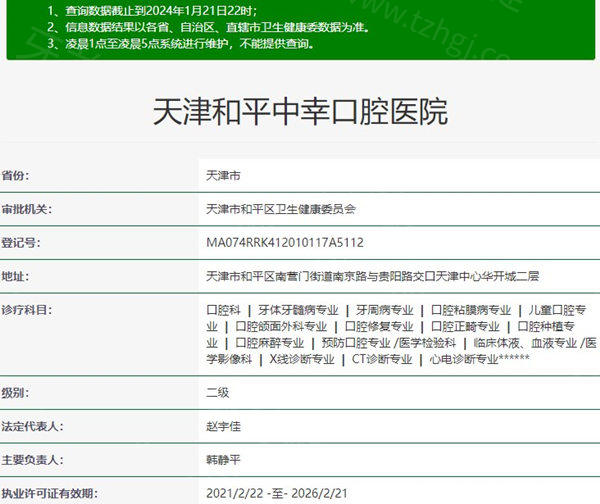Click the notice about 凌晨1点至凌晨5点 maintenance
600x504 pixels.
(181, 44)
